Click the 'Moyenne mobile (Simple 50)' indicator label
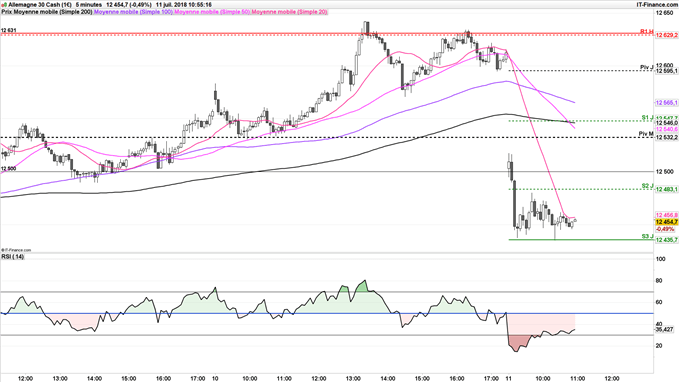The width and height of the screenshot is (679, 382). 212,12
